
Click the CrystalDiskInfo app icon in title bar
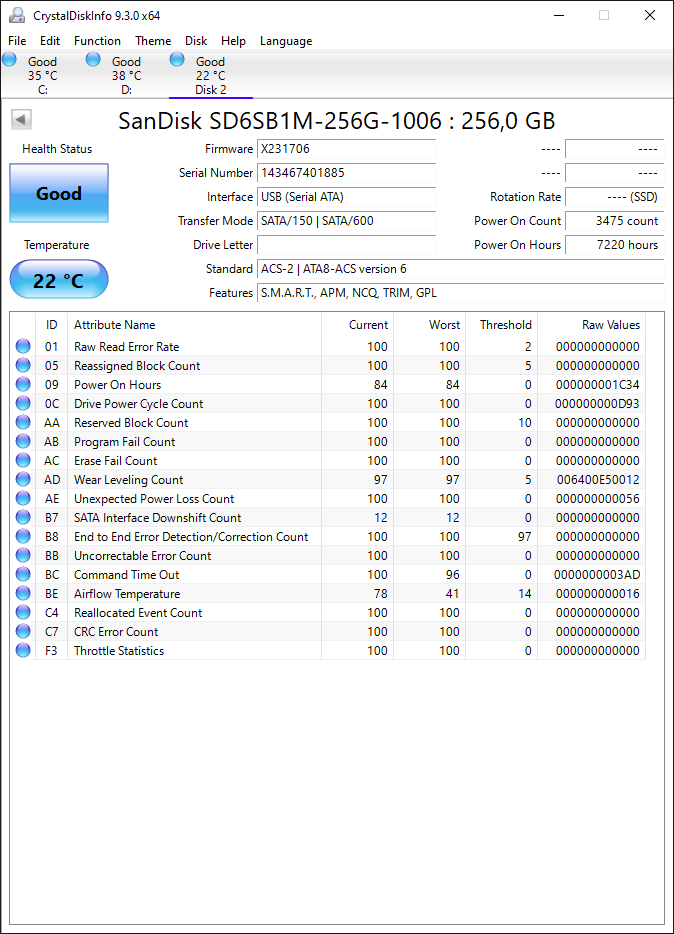pyautogui.click(x=17, y=15)
